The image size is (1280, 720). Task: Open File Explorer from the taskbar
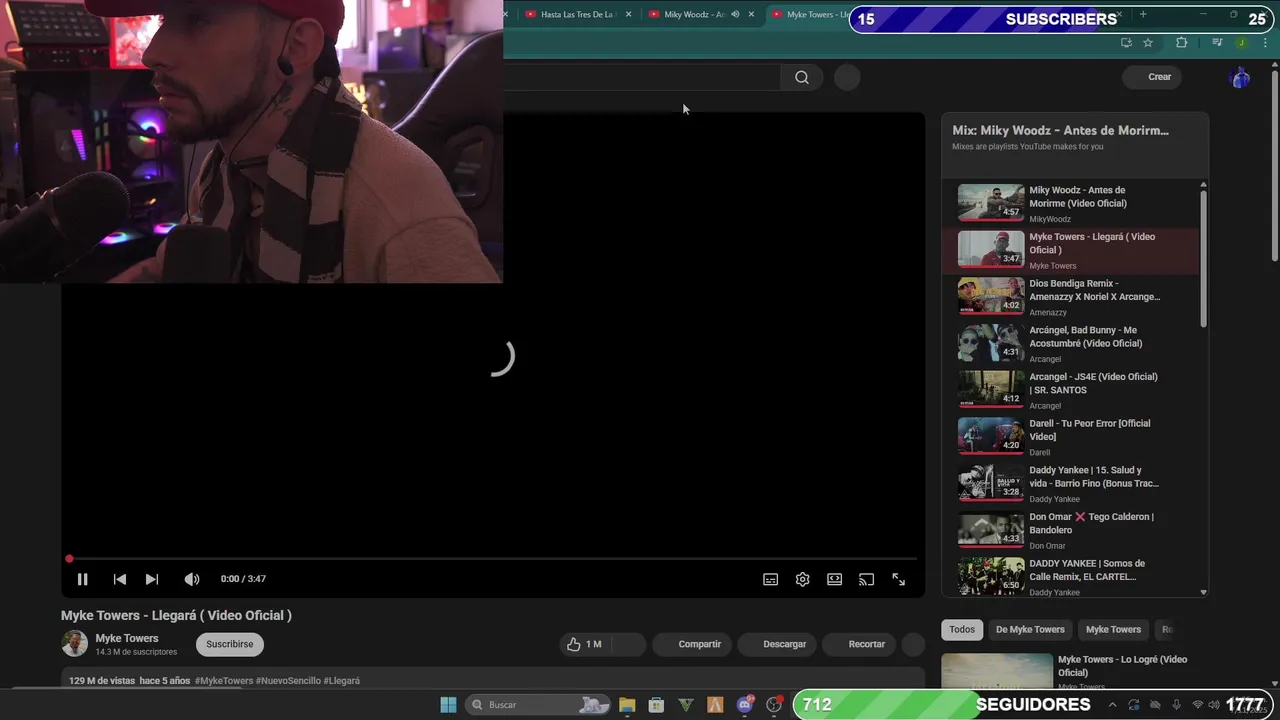pyautogui.click(x=627, y=705)
